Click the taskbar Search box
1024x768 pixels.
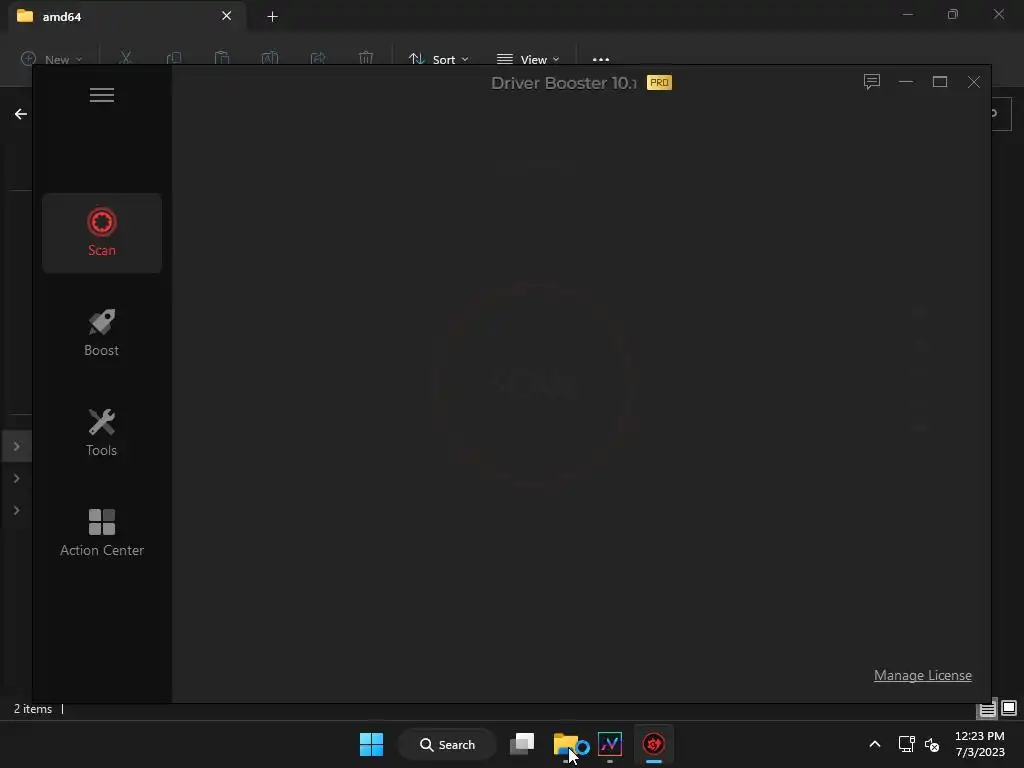(x=447, y=744)
